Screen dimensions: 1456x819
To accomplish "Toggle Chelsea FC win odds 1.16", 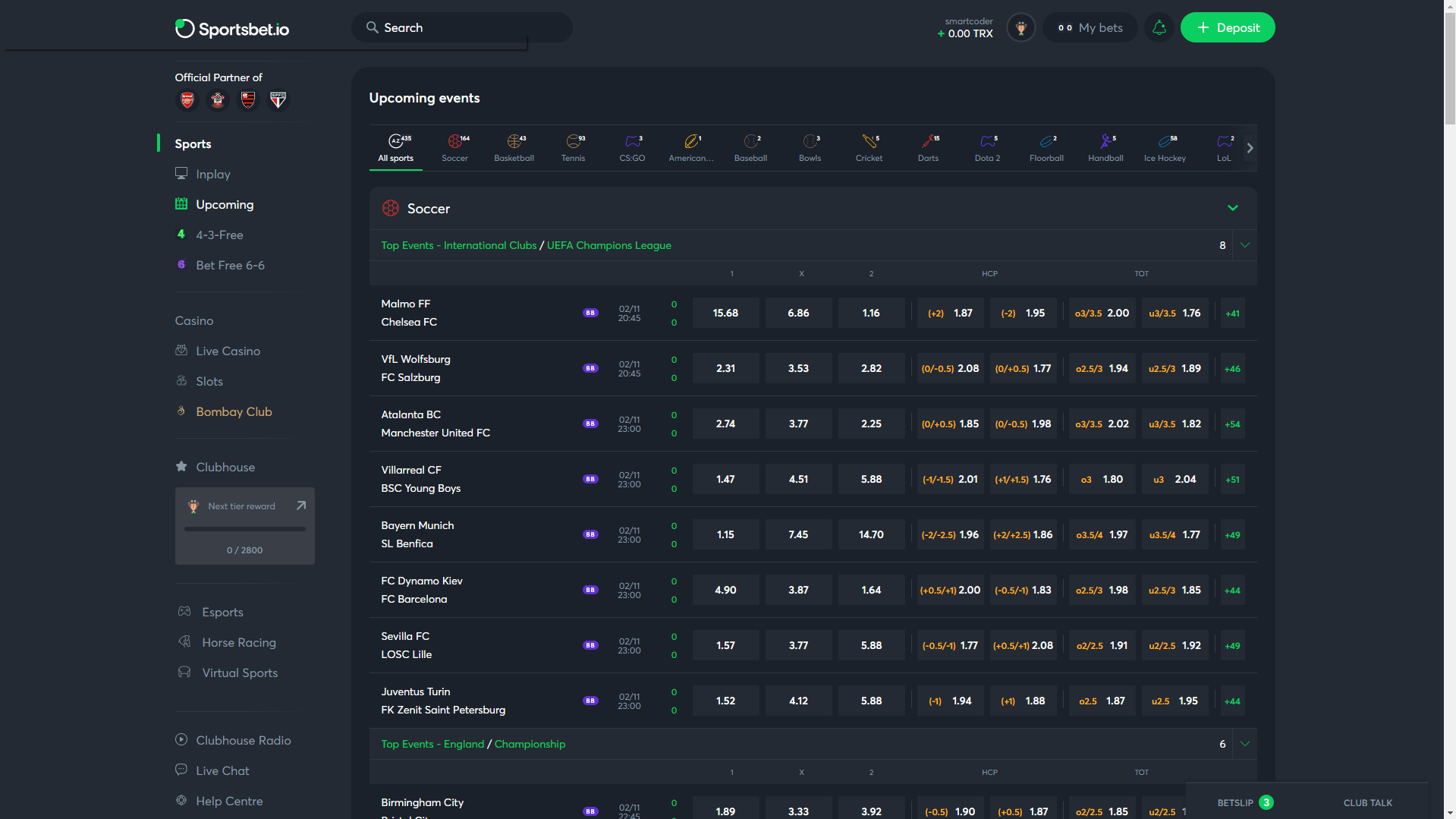I will tap(870, 313).
